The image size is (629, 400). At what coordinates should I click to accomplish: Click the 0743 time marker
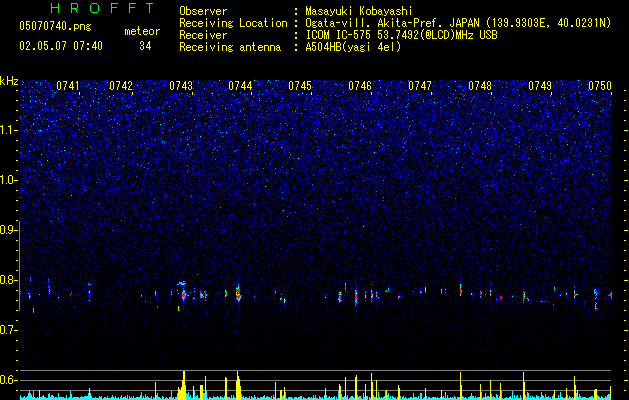click(181, 86)
